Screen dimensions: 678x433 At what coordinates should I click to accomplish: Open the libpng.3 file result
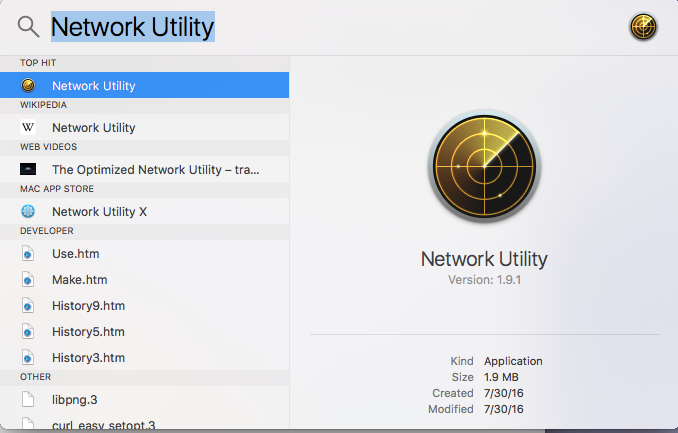[x=144, y=399]
